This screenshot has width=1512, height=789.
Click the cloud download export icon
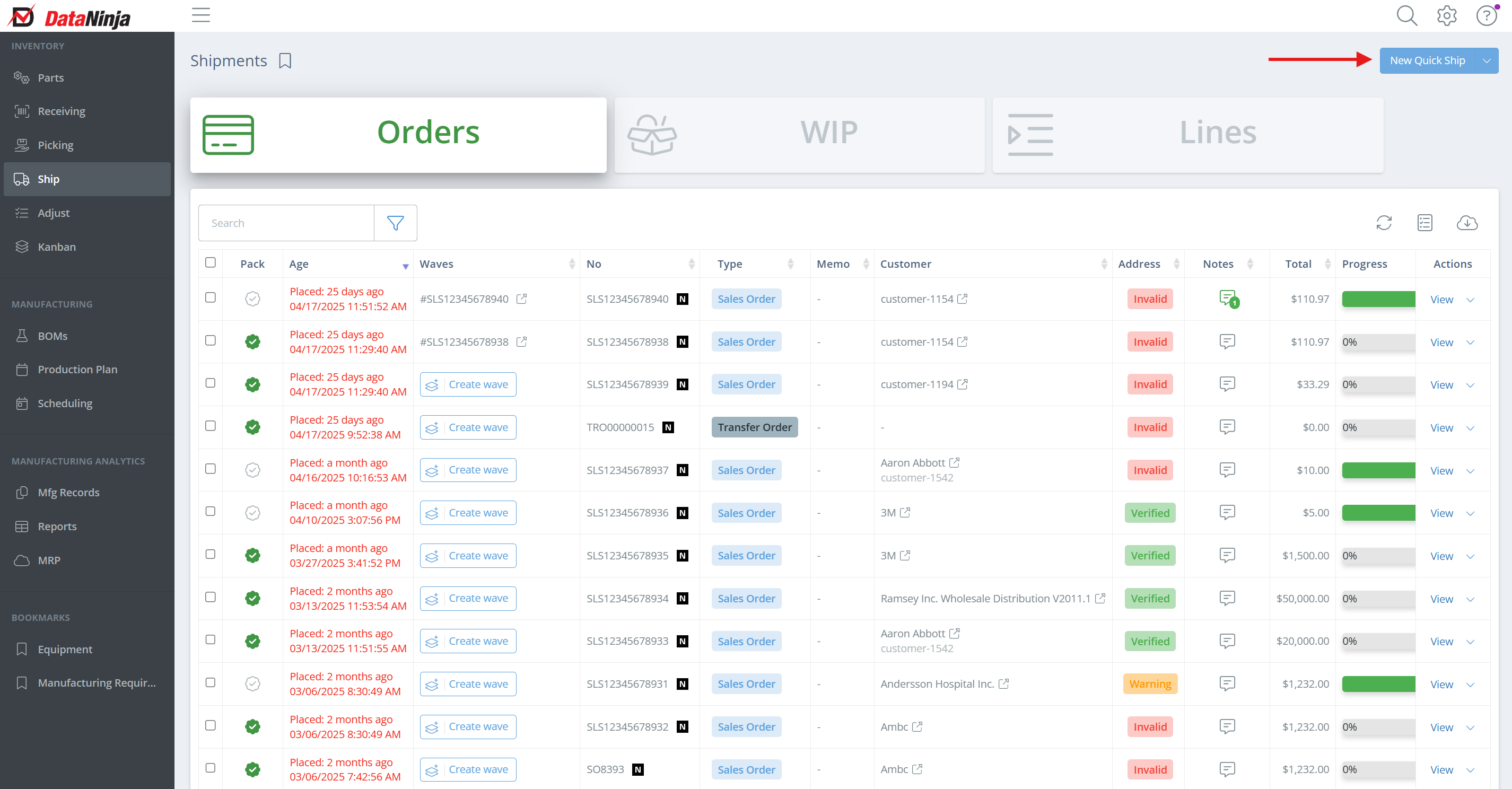[x=1466, y=223]
